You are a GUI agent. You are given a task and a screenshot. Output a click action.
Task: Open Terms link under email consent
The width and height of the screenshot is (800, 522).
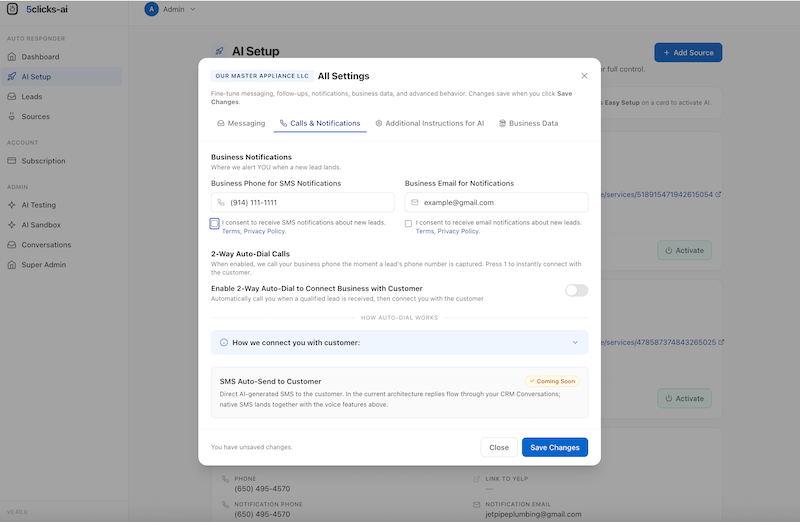pyautogui.click(x=424, y=231)
